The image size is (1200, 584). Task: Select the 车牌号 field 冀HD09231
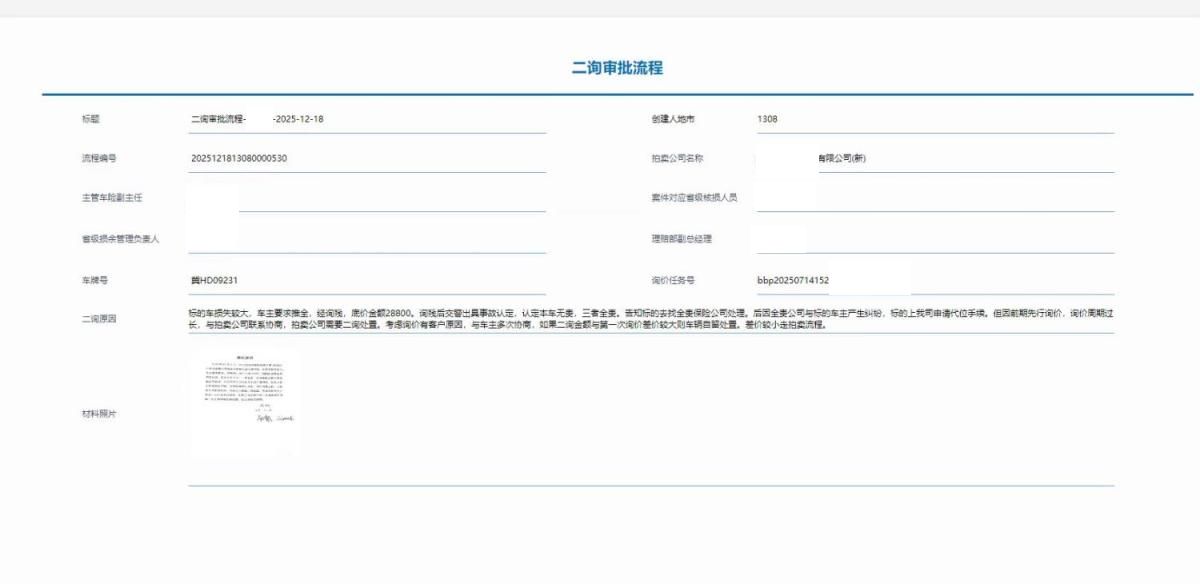point(366,281)
